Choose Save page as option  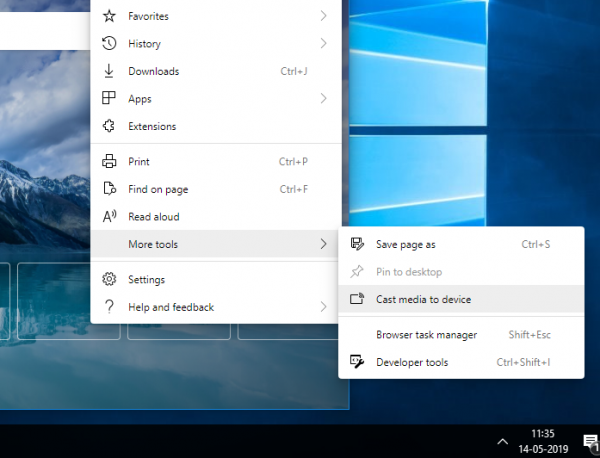click(406, 244)
